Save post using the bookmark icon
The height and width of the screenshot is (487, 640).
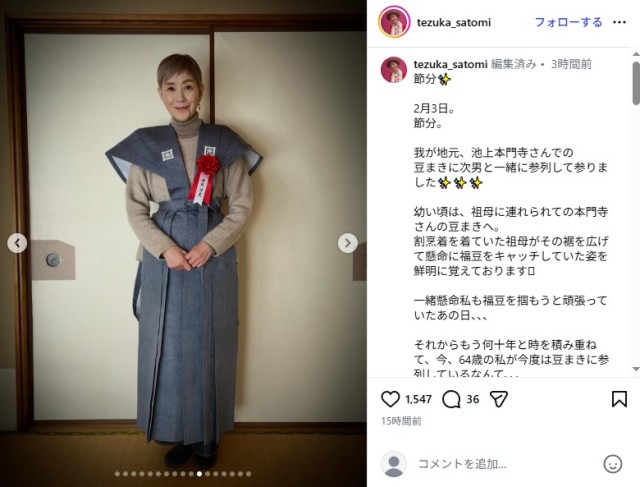coord(619,399)
